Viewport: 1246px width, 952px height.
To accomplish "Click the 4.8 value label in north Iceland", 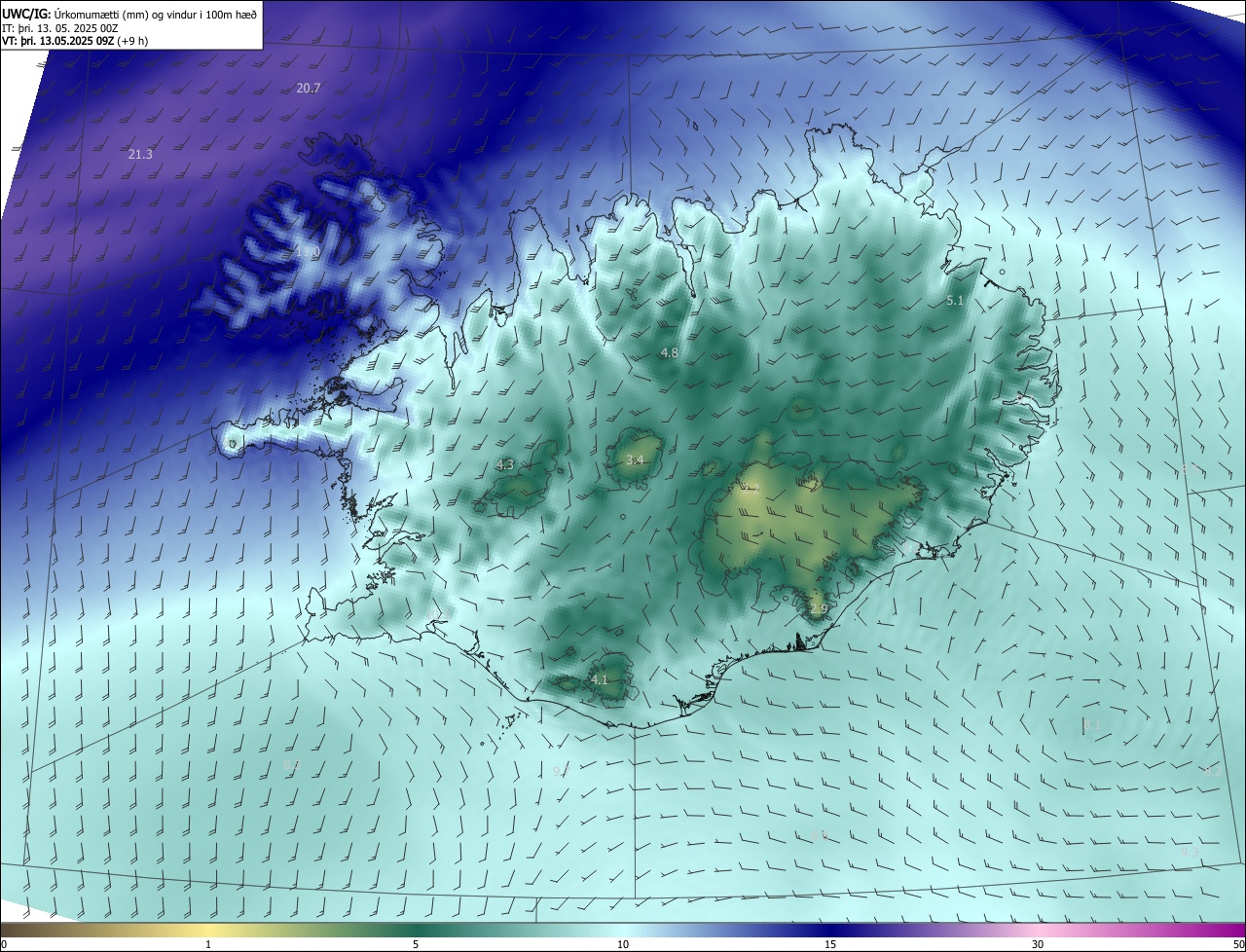I will tap(670, 352).
